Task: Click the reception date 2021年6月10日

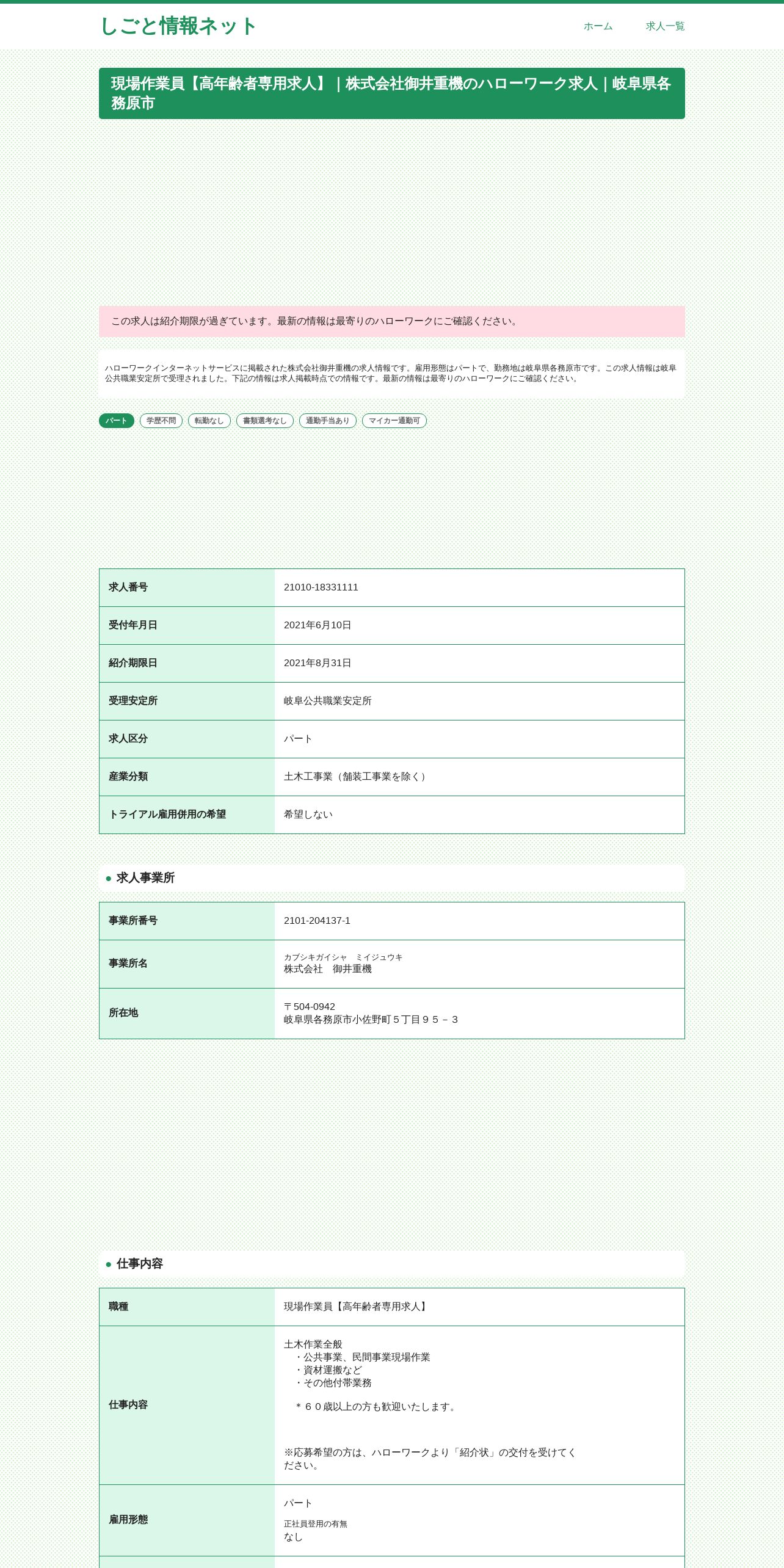Action: coord(318,625)
